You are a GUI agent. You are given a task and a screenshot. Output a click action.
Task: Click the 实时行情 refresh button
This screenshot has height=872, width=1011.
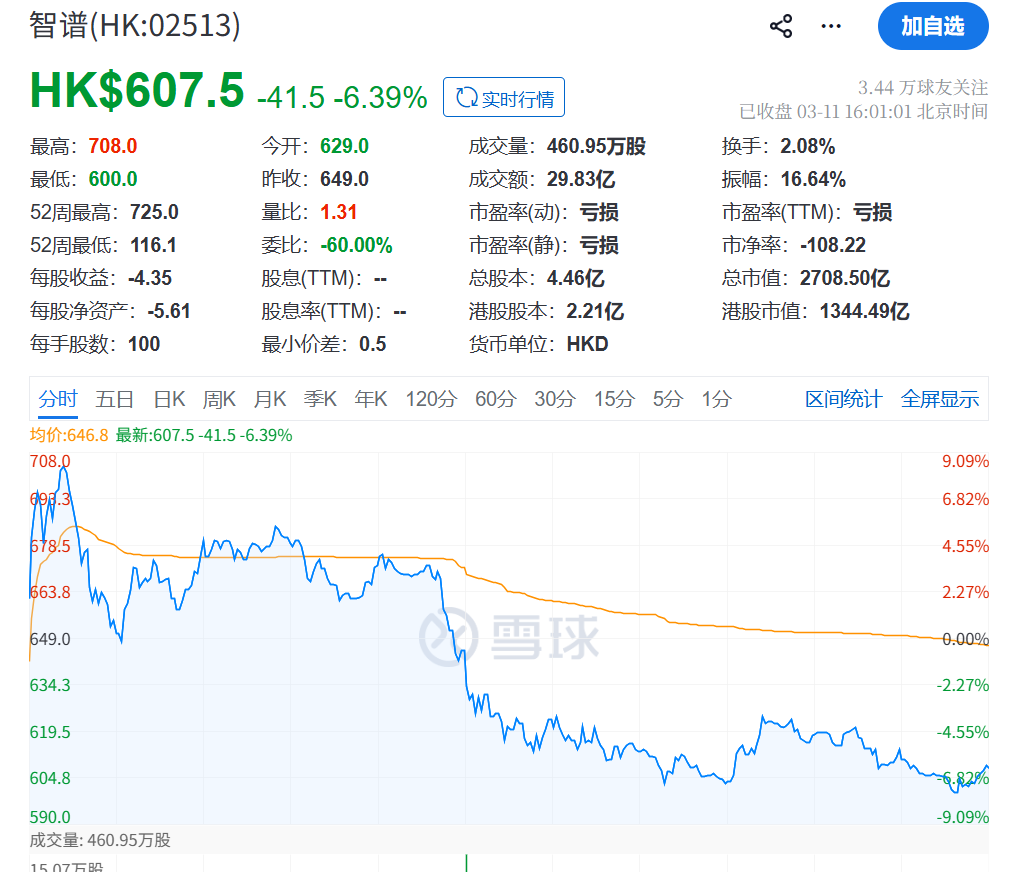click(x=504, y=98)
